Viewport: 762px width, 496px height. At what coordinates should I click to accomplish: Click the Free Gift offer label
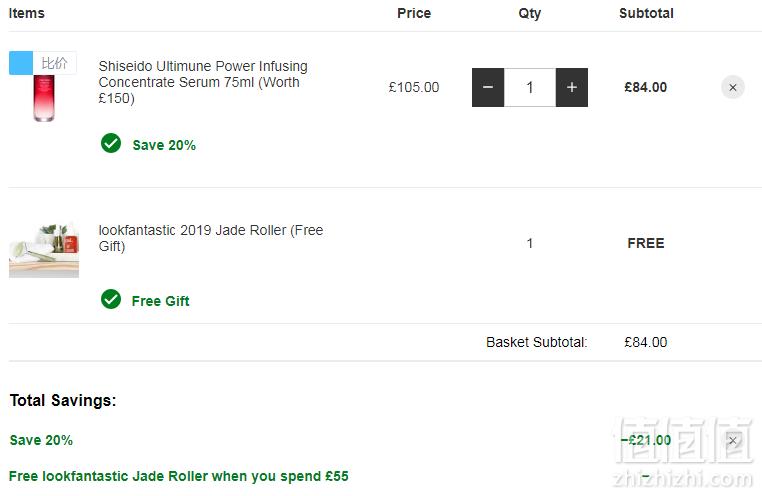160,301
